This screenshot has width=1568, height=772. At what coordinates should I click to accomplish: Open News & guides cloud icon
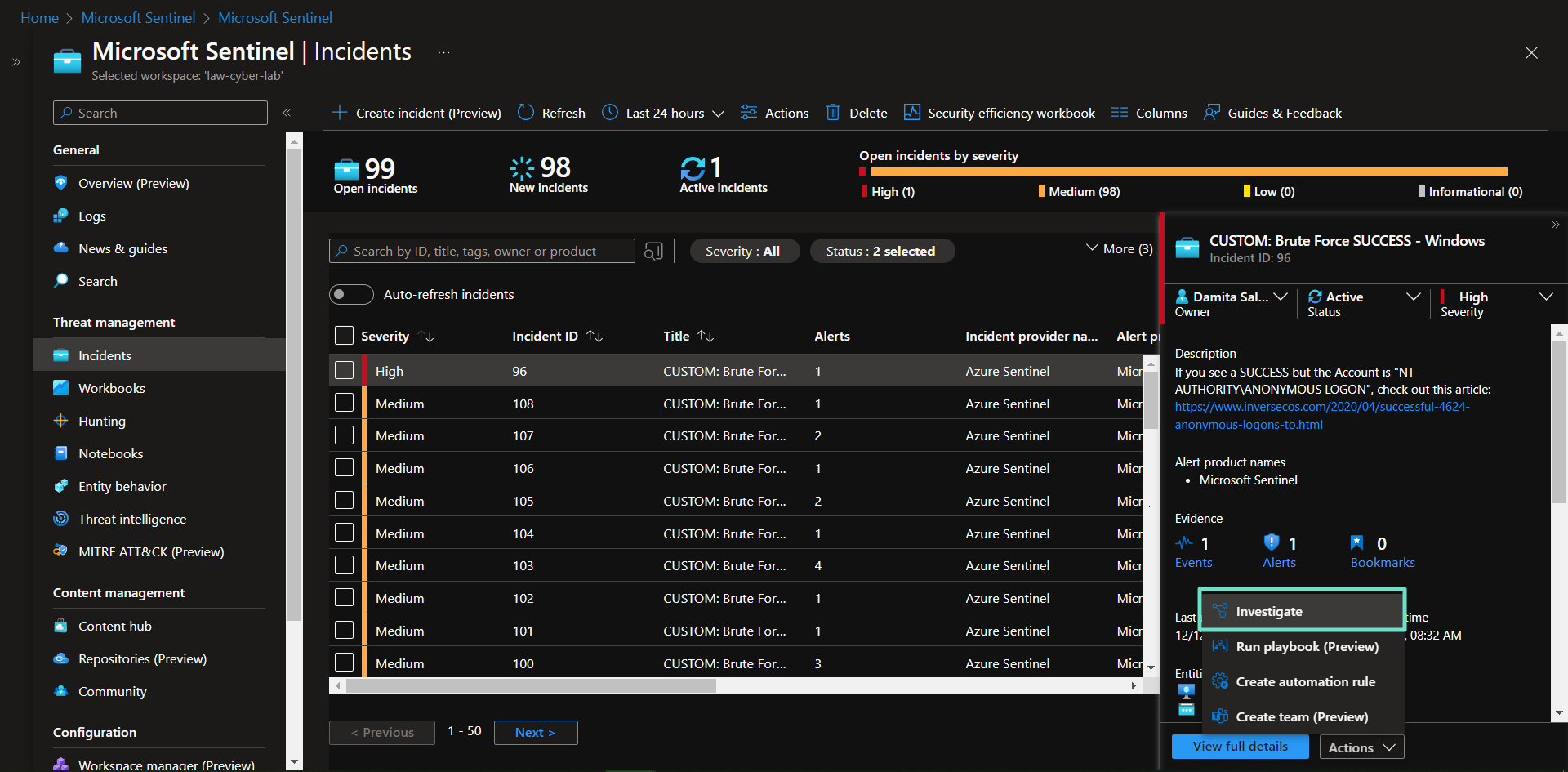coord(61,248)
